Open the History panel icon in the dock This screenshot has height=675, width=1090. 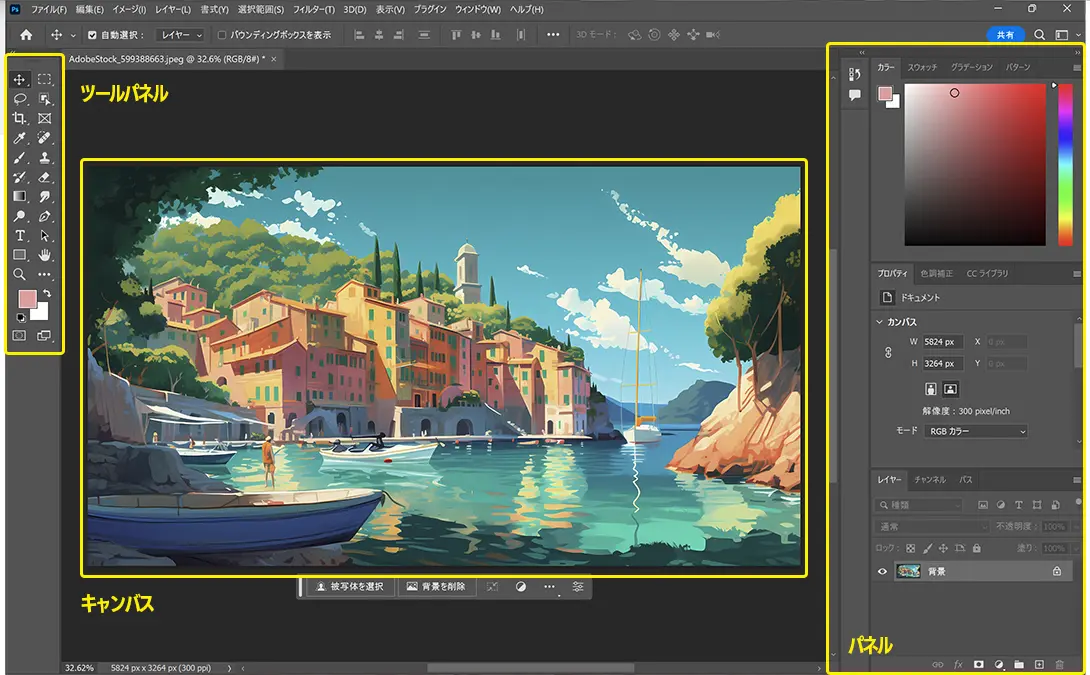pyautogui.click(x=854, y=74)
